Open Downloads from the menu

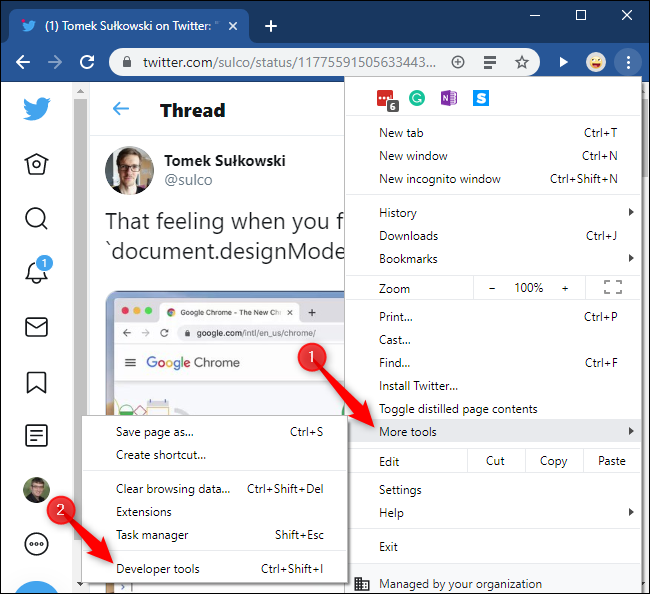(x=493, y=235)
